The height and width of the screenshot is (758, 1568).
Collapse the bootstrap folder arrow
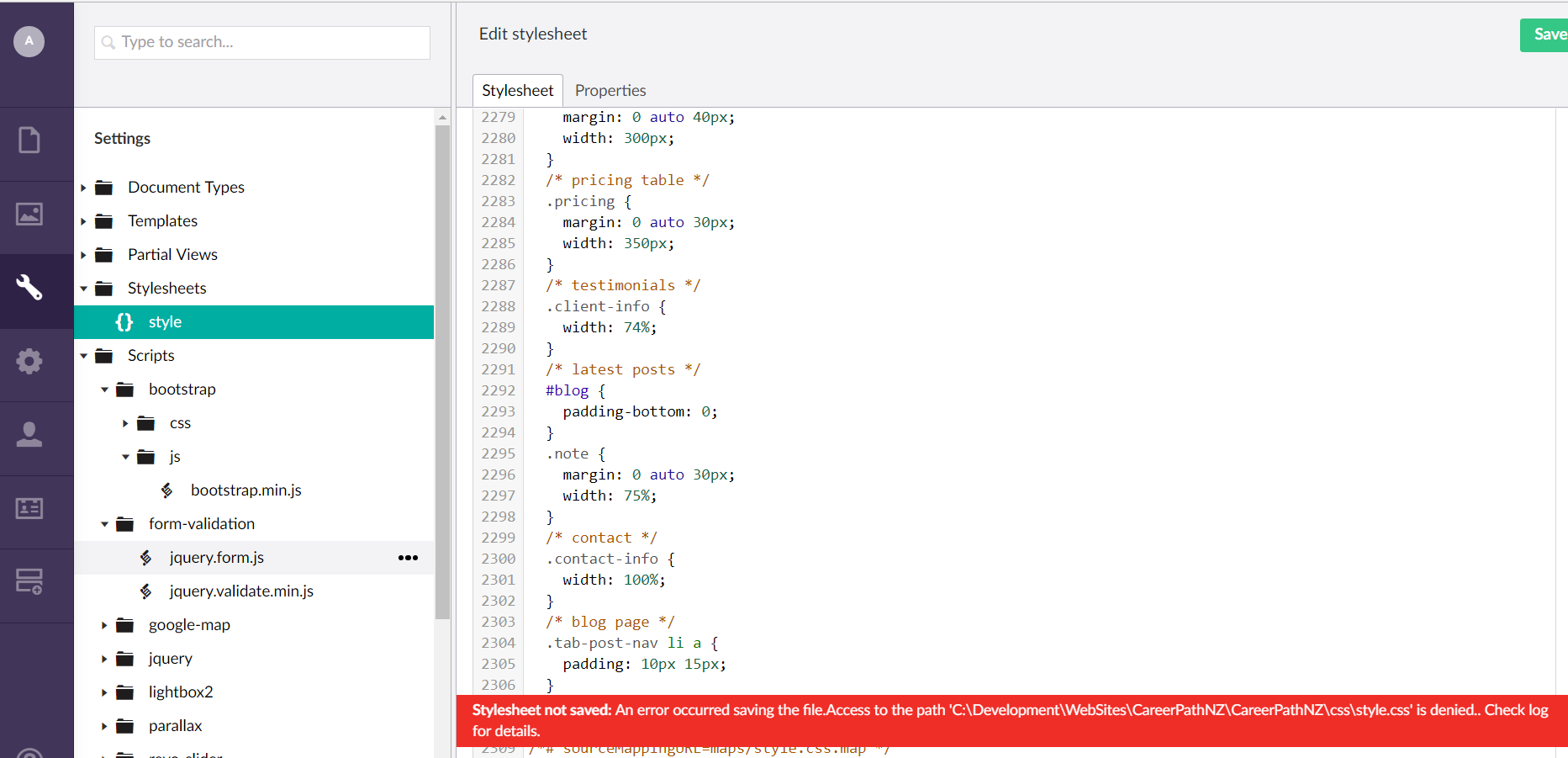tap(104, 390)
